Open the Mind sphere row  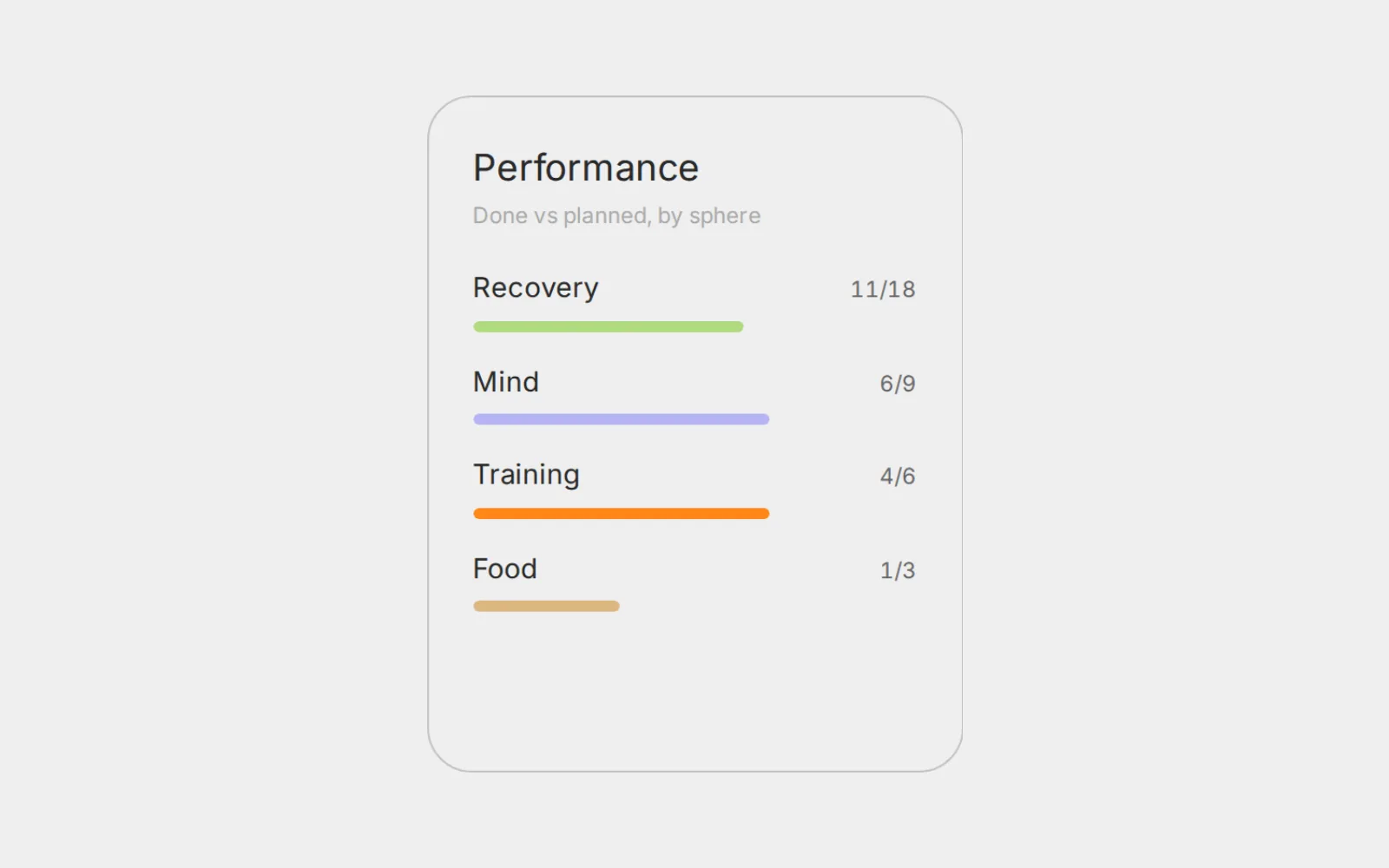point(694,396)
